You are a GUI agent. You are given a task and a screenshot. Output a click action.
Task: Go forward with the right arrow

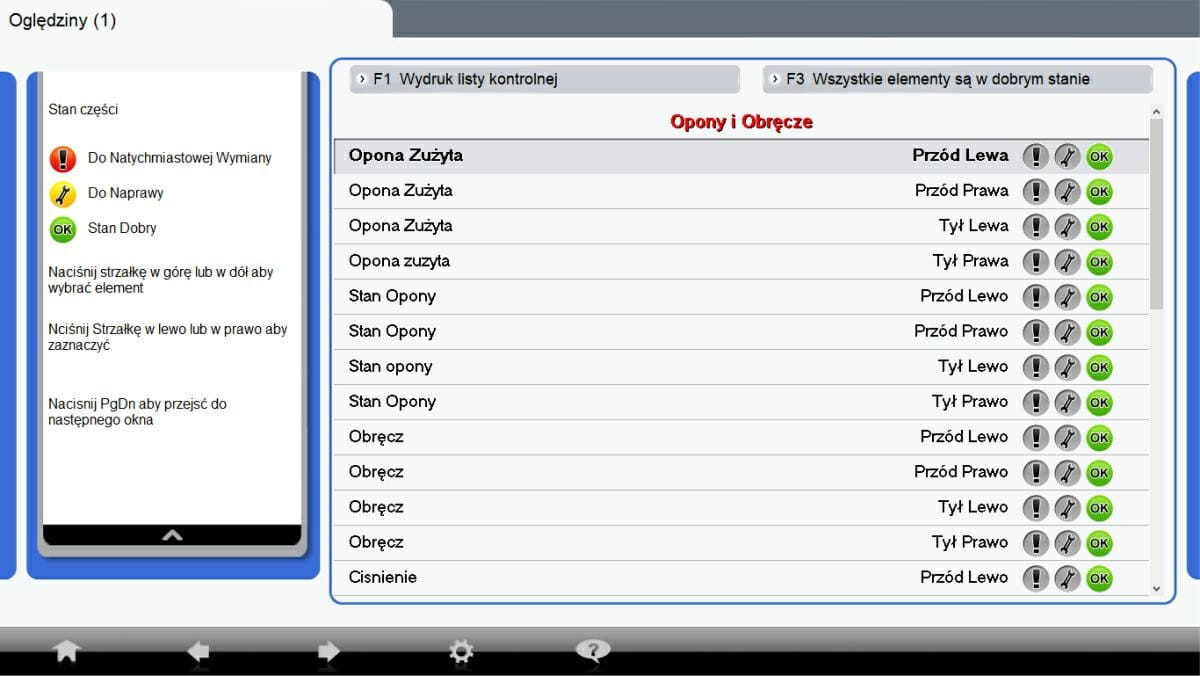(329, 652)
